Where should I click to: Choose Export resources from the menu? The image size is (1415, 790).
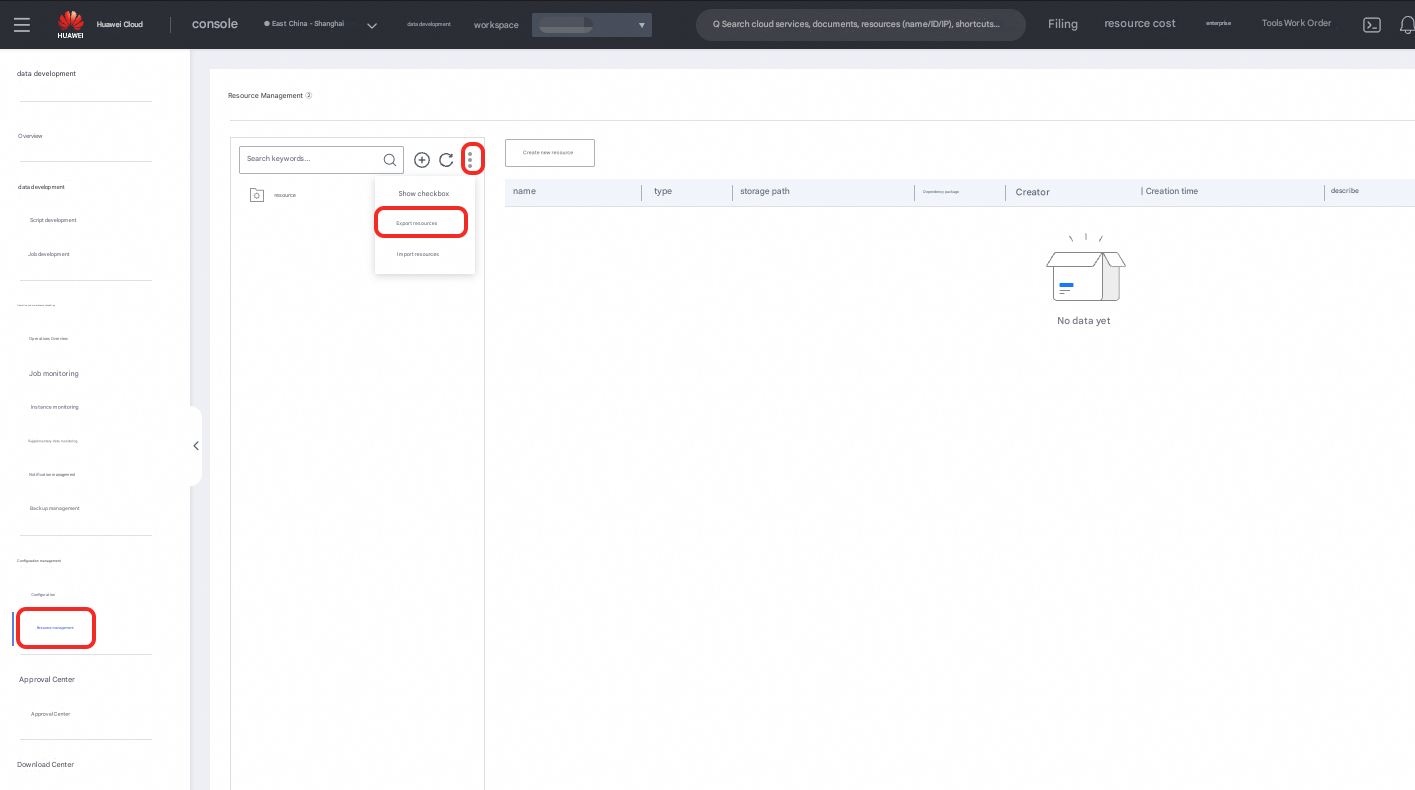click(x=417, y=223)
